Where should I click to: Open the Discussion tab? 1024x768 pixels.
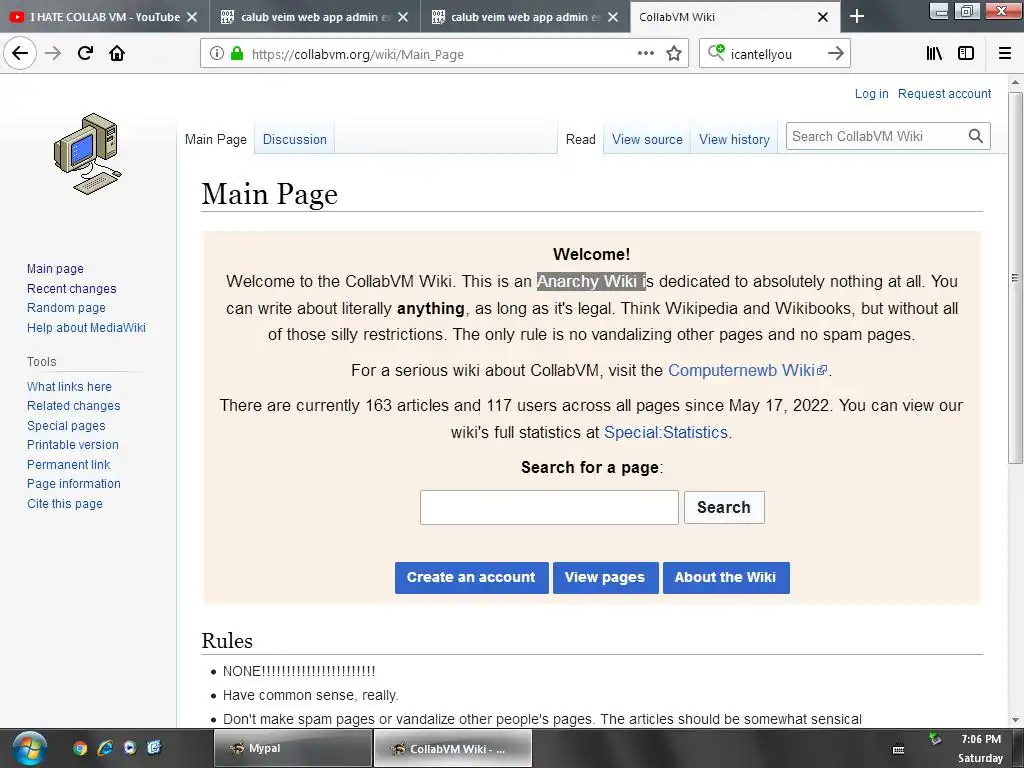[x=295, y=139]
